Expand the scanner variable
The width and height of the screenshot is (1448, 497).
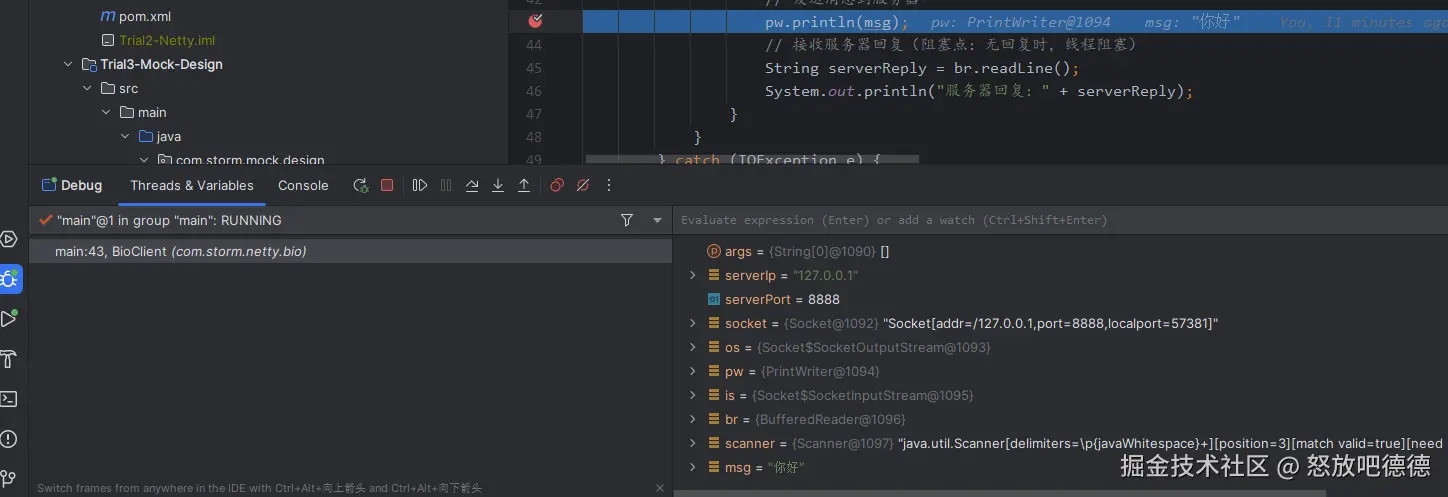click(x=692, y=443)
